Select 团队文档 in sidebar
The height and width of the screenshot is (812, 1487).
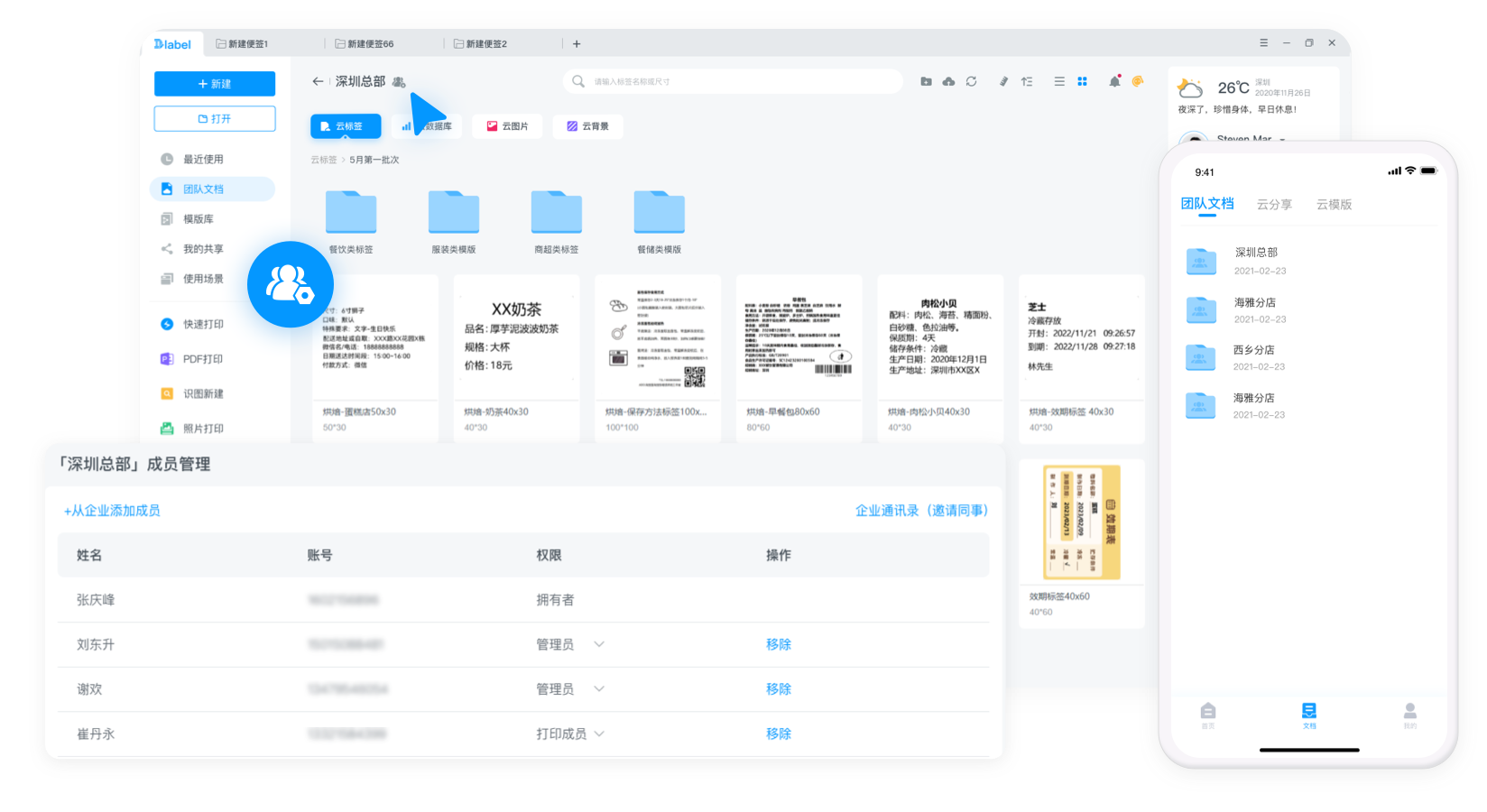click(x=212, y=189)
